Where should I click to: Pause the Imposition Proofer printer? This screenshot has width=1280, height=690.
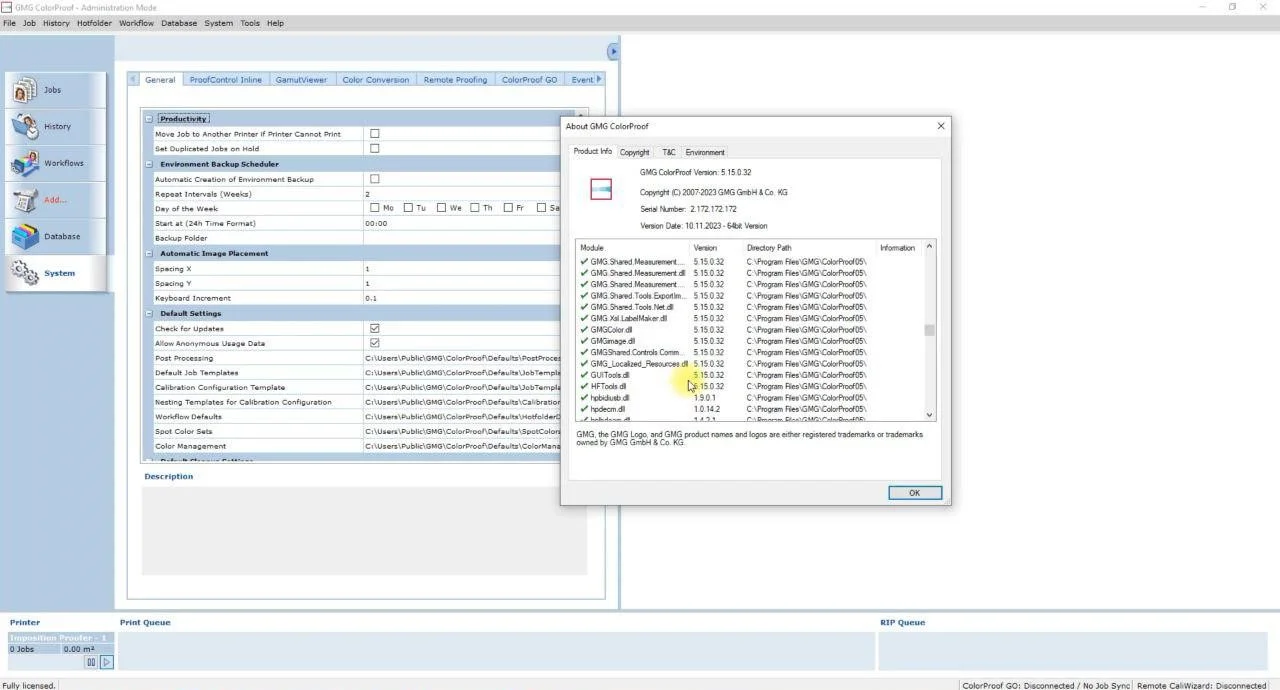point(91,662)
